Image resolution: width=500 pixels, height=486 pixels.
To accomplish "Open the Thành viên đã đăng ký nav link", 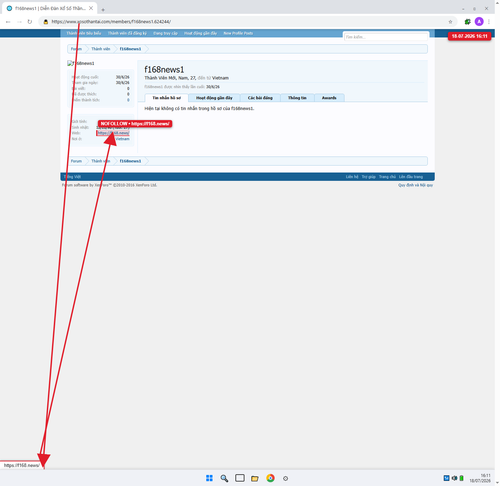I will [127, 33].
